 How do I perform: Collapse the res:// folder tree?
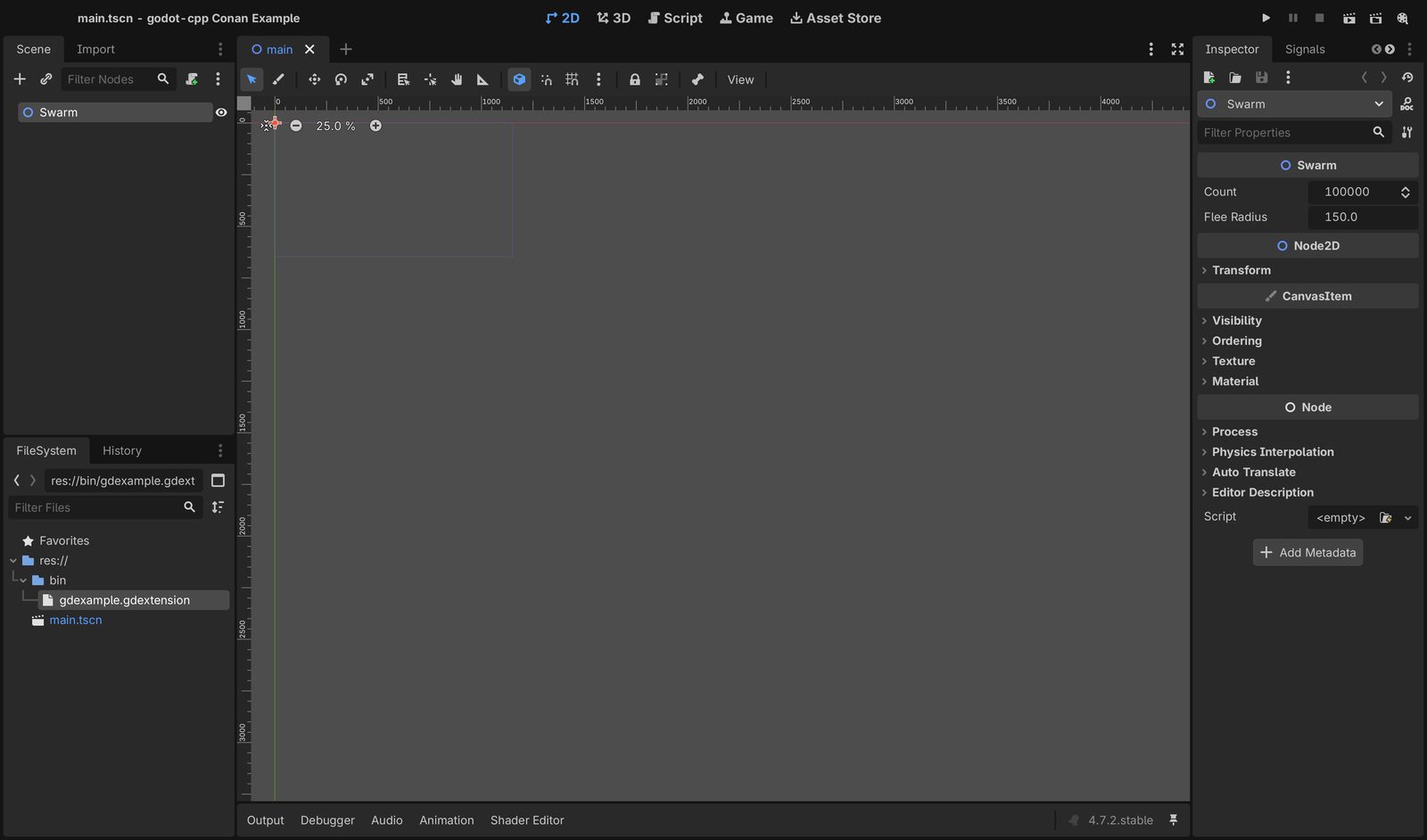(13, 561)
